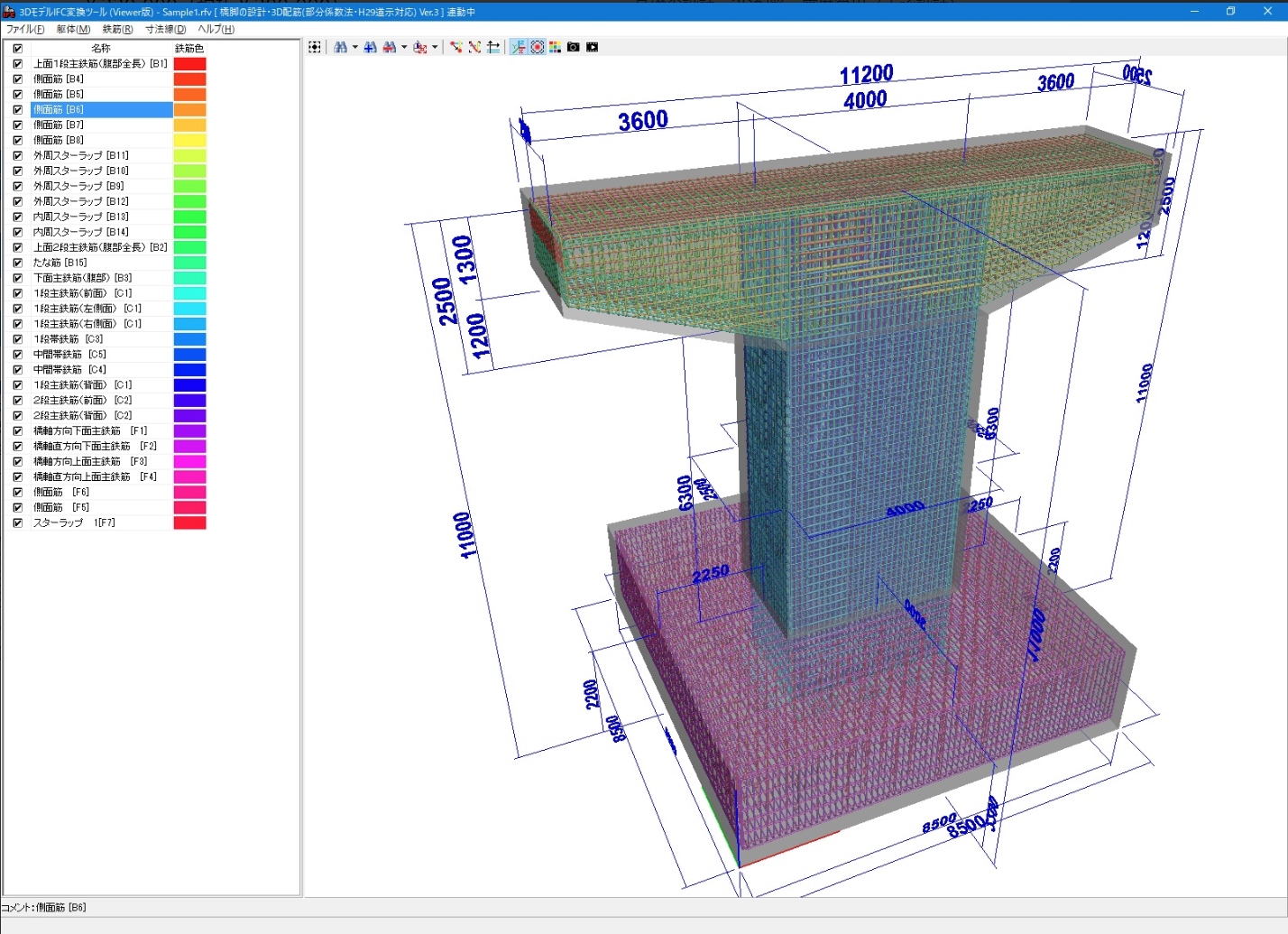Click the binoculars zoom-in plus icon
The image size is (1288, 934).
click(x=370, y=47)
